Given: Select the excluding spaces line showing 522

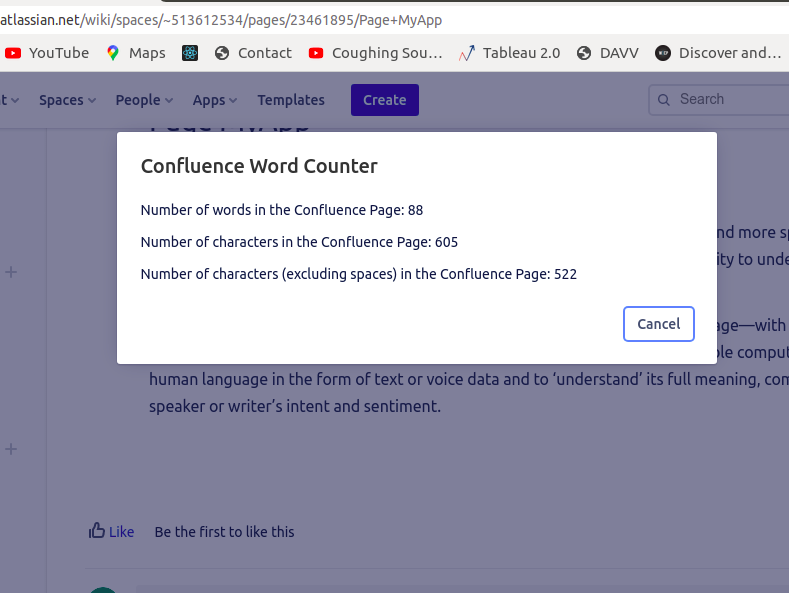Looking at the screenshot, I should click(359, 274).
